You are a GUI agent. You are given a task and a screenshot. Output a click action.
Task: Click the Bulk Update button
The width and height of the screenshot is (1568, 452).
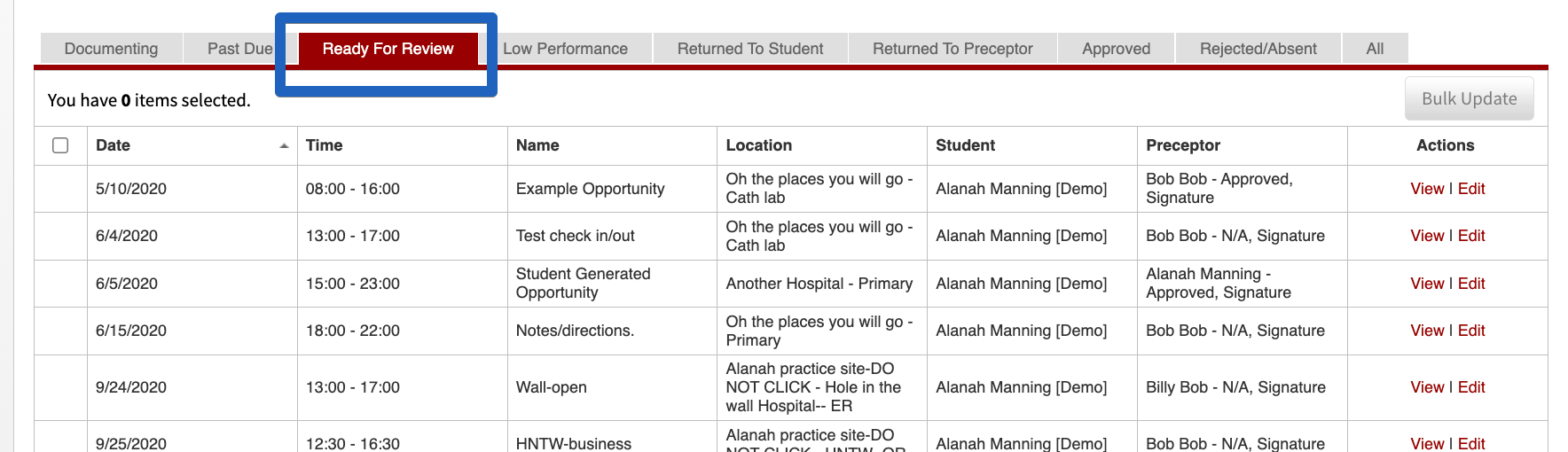pyautogui.click(x=1469, y=98)
